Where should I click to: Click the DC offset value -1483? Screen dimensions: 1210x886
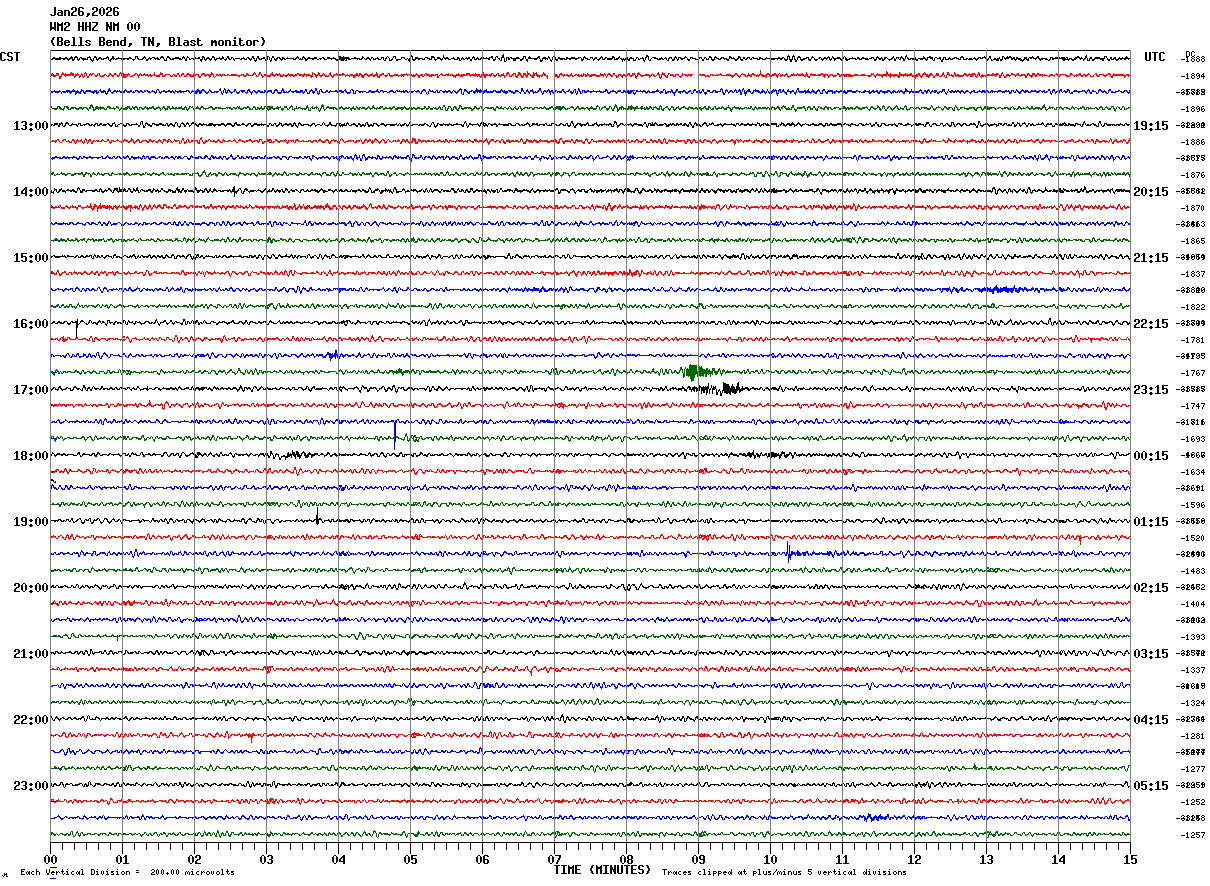click(x=1193, y=571)
